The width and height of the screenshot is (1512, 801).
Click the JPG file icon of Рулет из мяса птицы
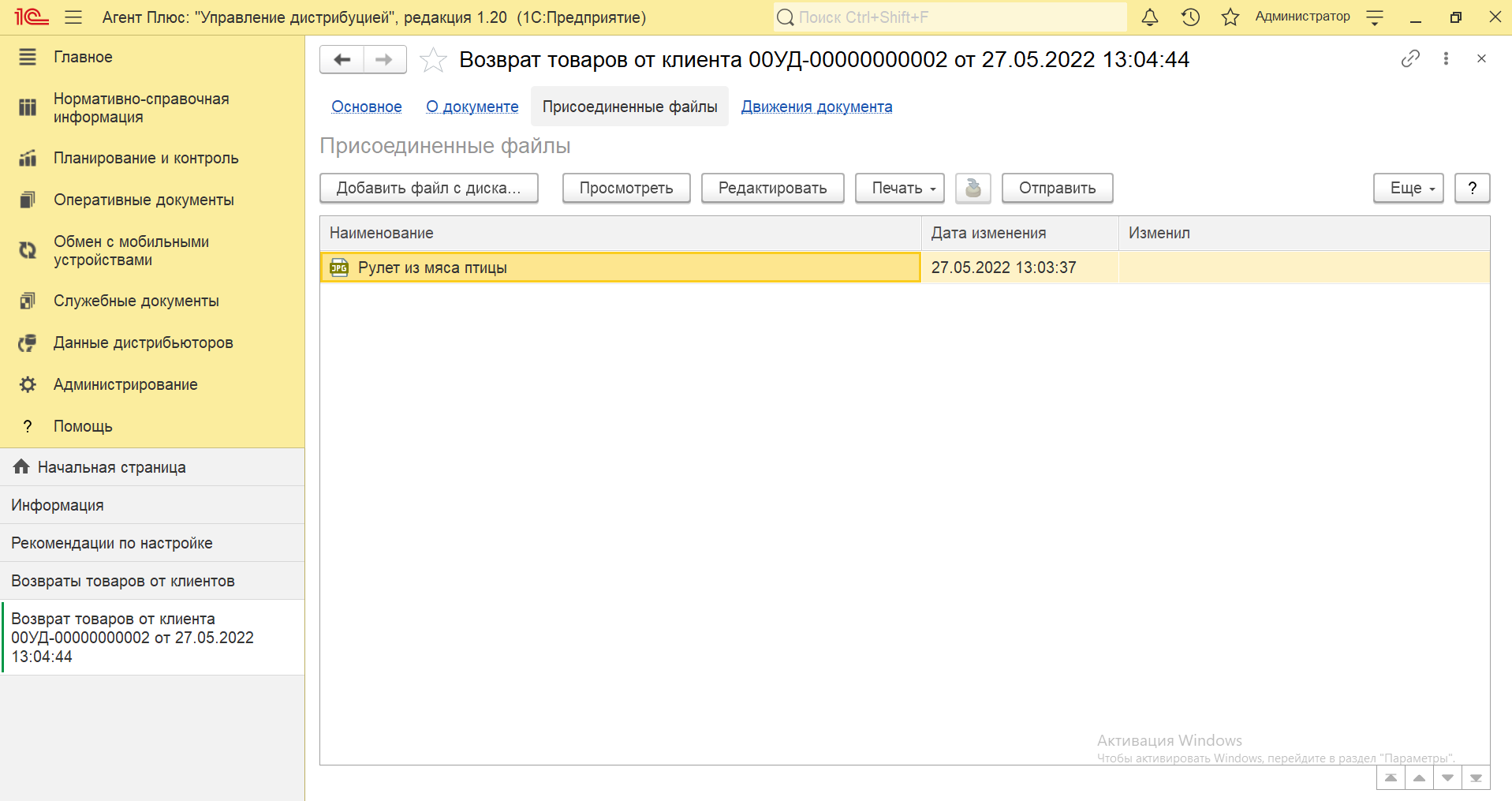click(x=339, y=268)
